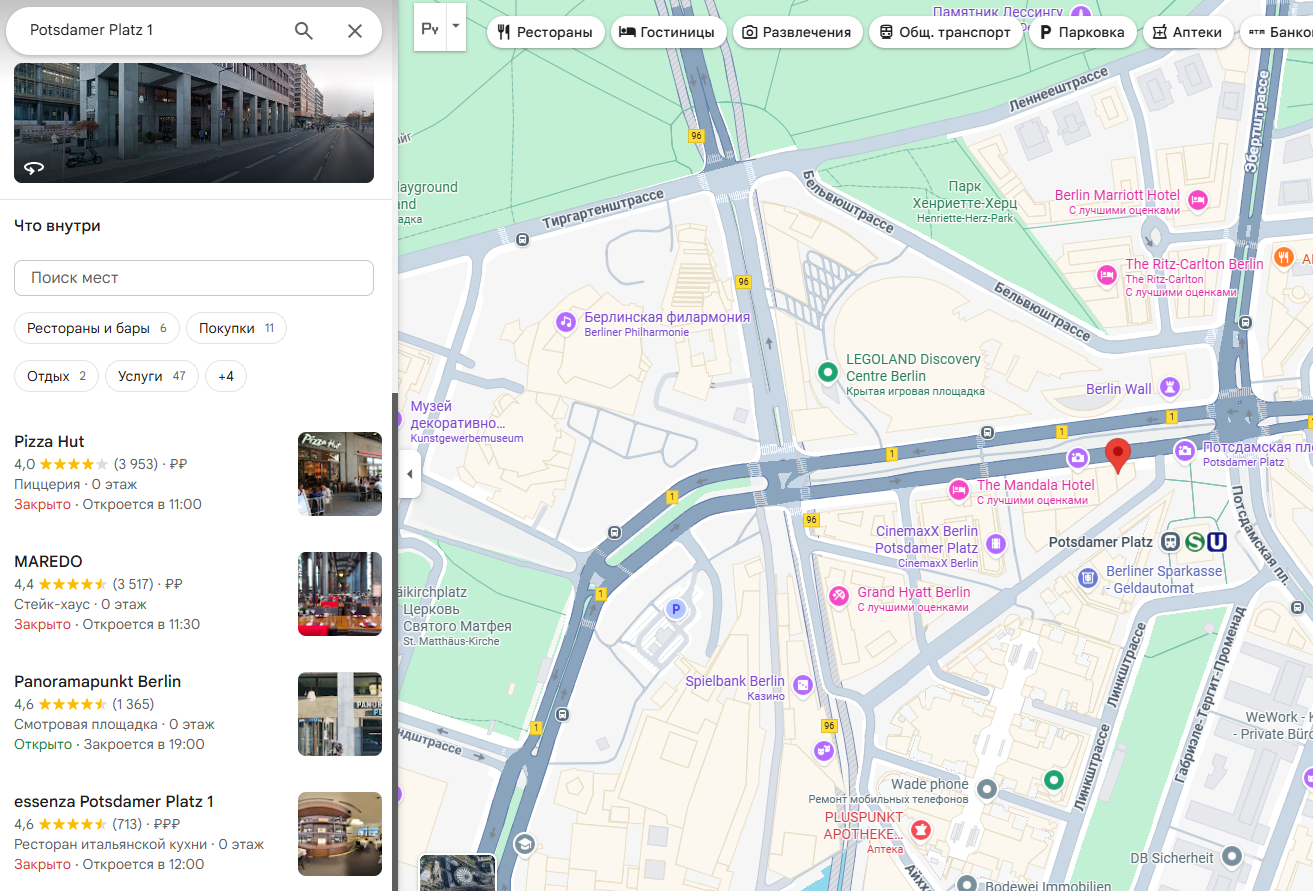Screen dimensions: 1313x891
Task: Click the LEGOLAND Discovery Centre green marker
Action: [x=827, y=372]
